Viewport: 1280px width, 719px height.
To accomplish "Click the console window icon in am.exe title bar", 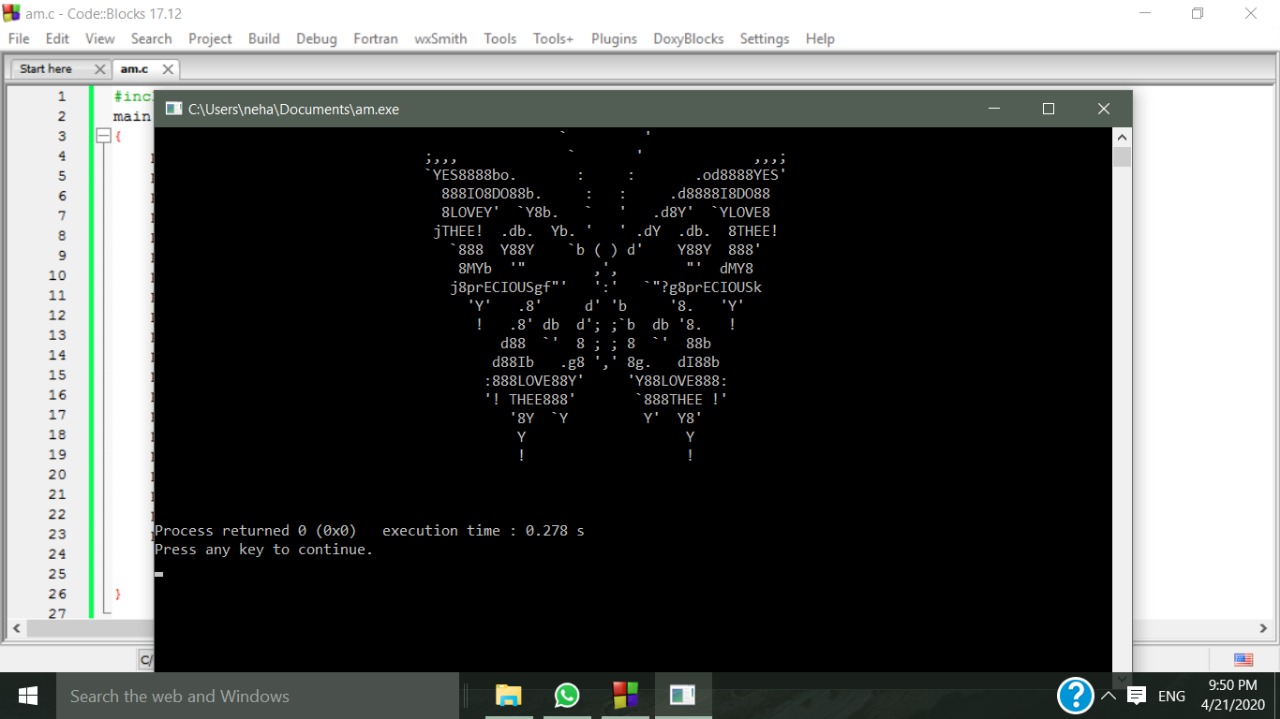I will (173, 109).
